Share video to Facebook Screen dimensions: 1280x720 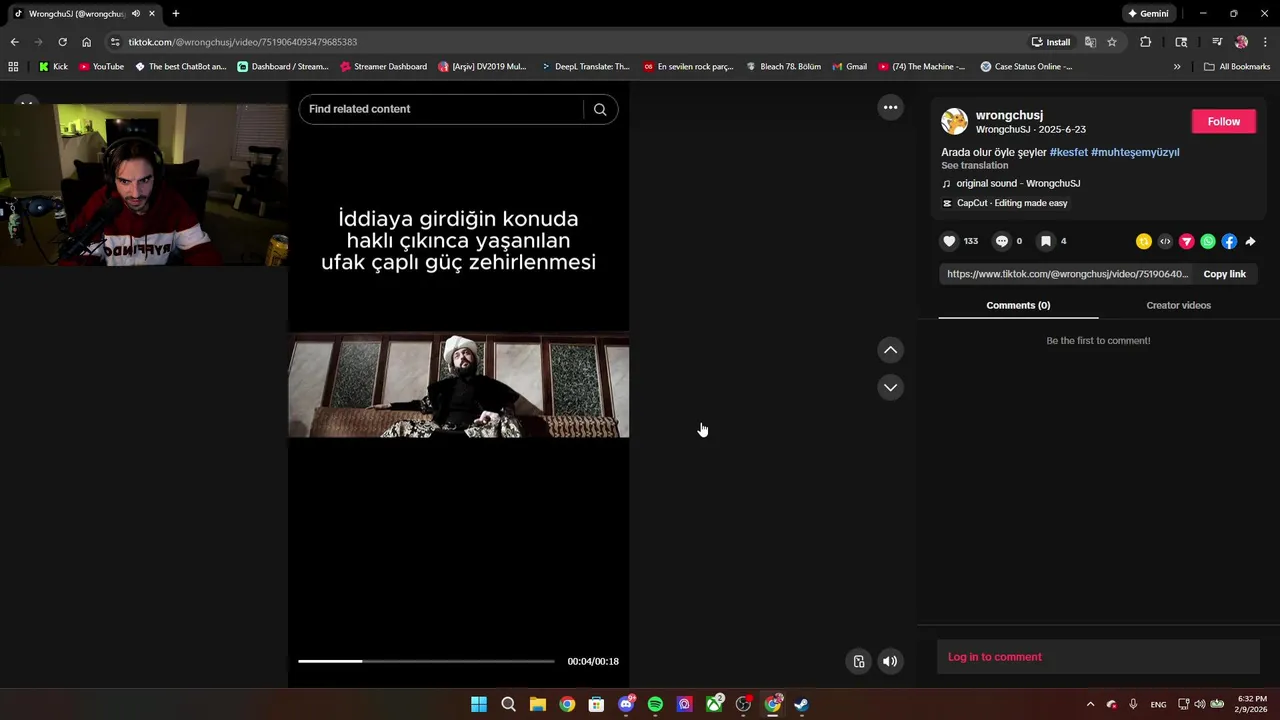click(x=1229, y=241)
